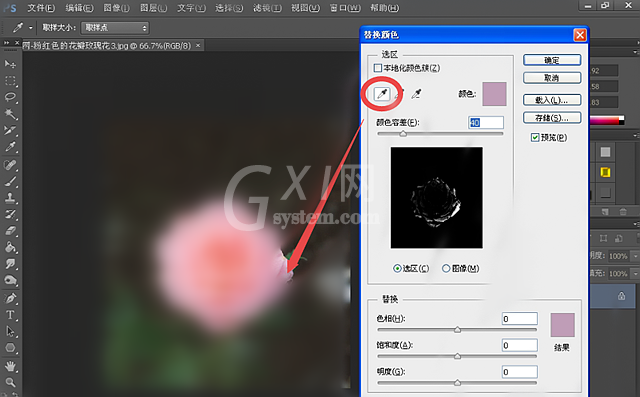The height and width of the screenshot is (397, 640).
Task: Choose the 图像 radio button
Action: [x=446, y=268]
